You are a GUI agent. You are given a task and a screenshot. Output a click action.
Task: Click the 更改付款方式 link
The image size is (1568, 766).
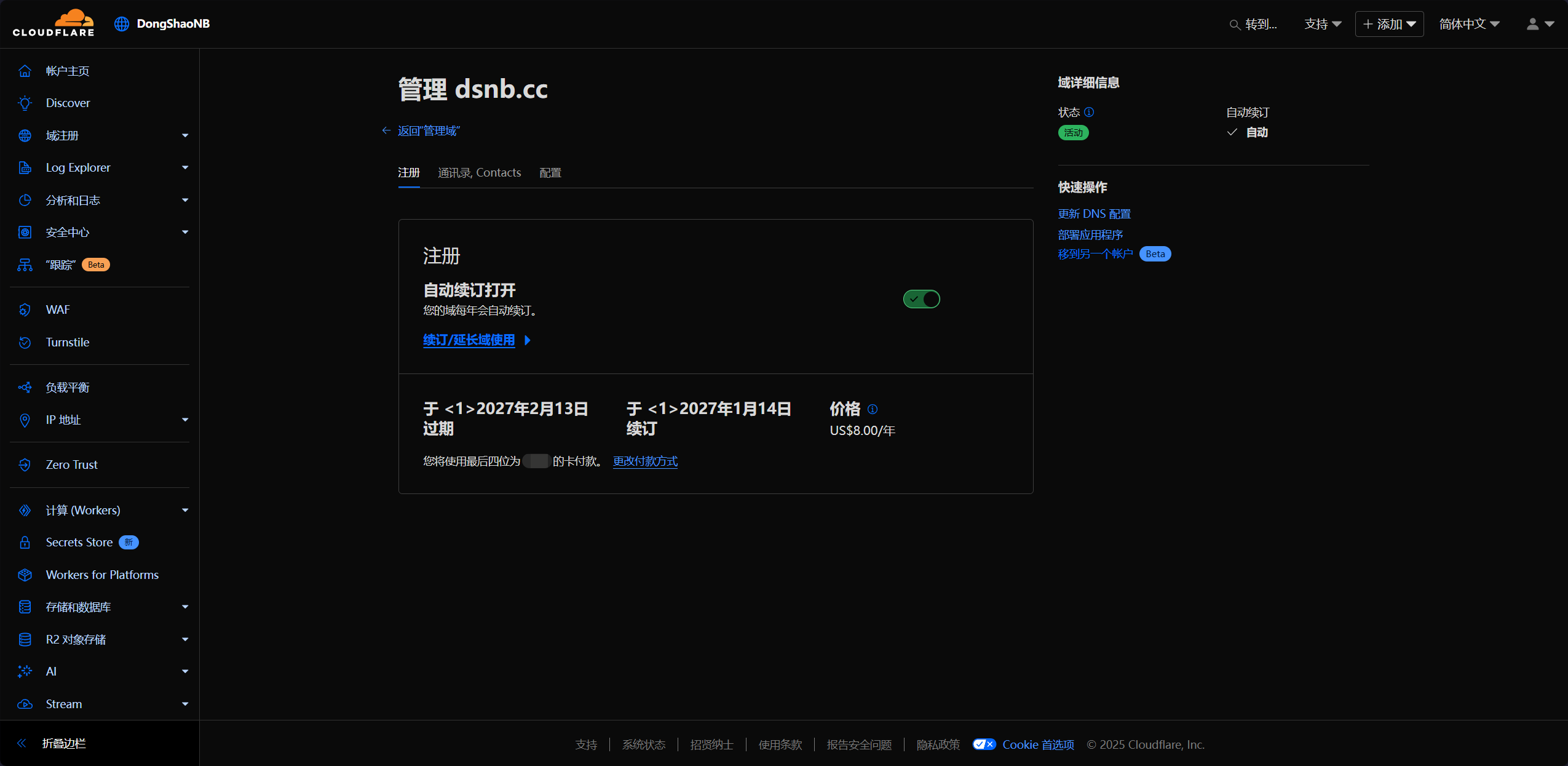(x=645, y=461)
